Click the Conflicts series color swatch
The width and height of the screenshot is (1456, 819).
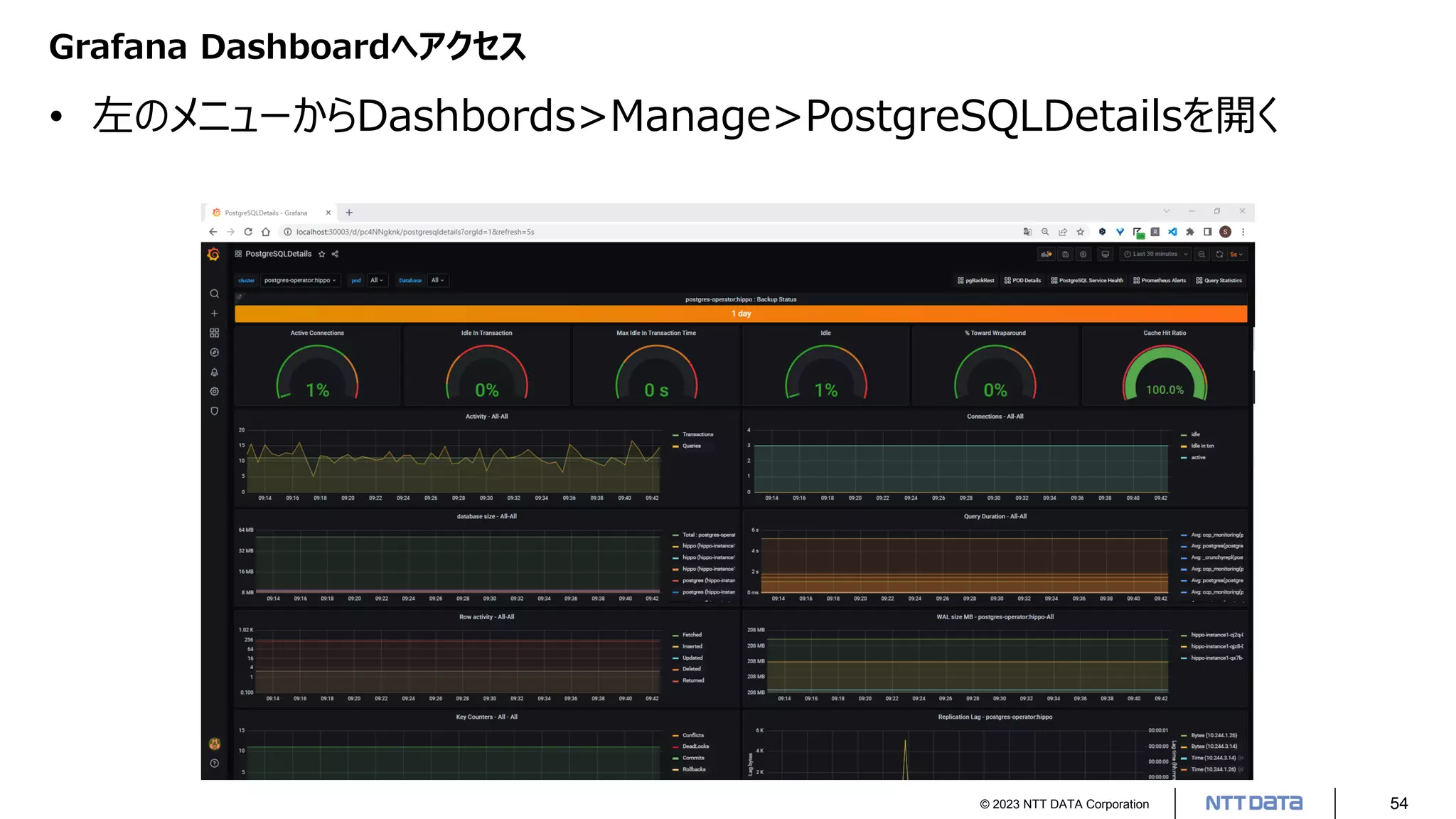(675, 736)
